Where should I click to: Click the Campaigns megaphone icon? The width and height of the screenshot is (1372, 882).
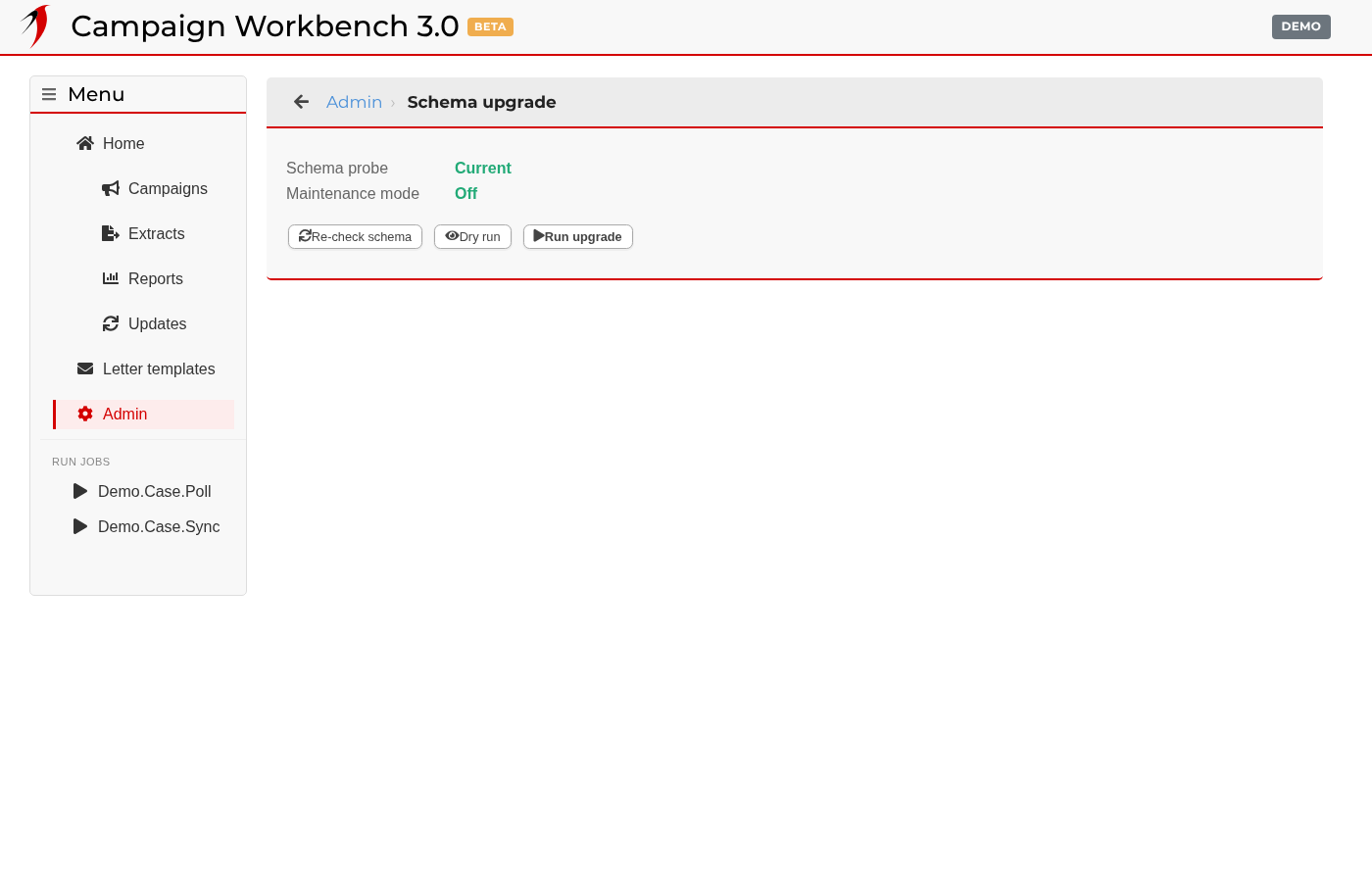click(x=111, y=188)
